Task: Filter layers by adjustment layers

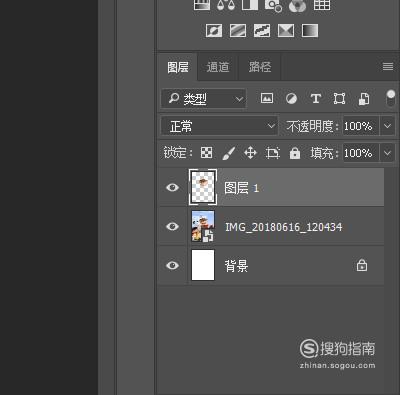Action: coord(291,99)
